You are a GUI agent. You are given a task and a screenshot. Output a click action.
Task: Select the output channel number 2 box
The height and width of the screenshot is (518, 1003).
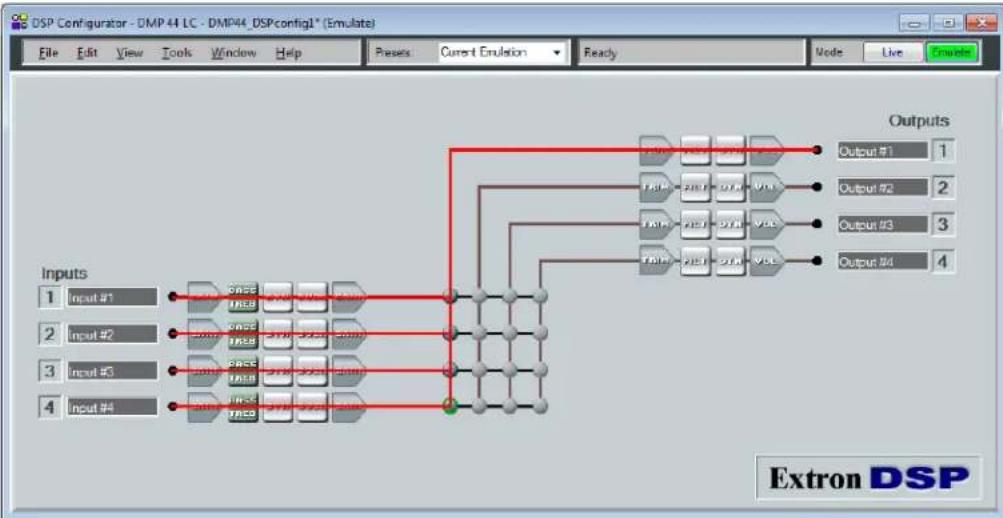[943, 187]
